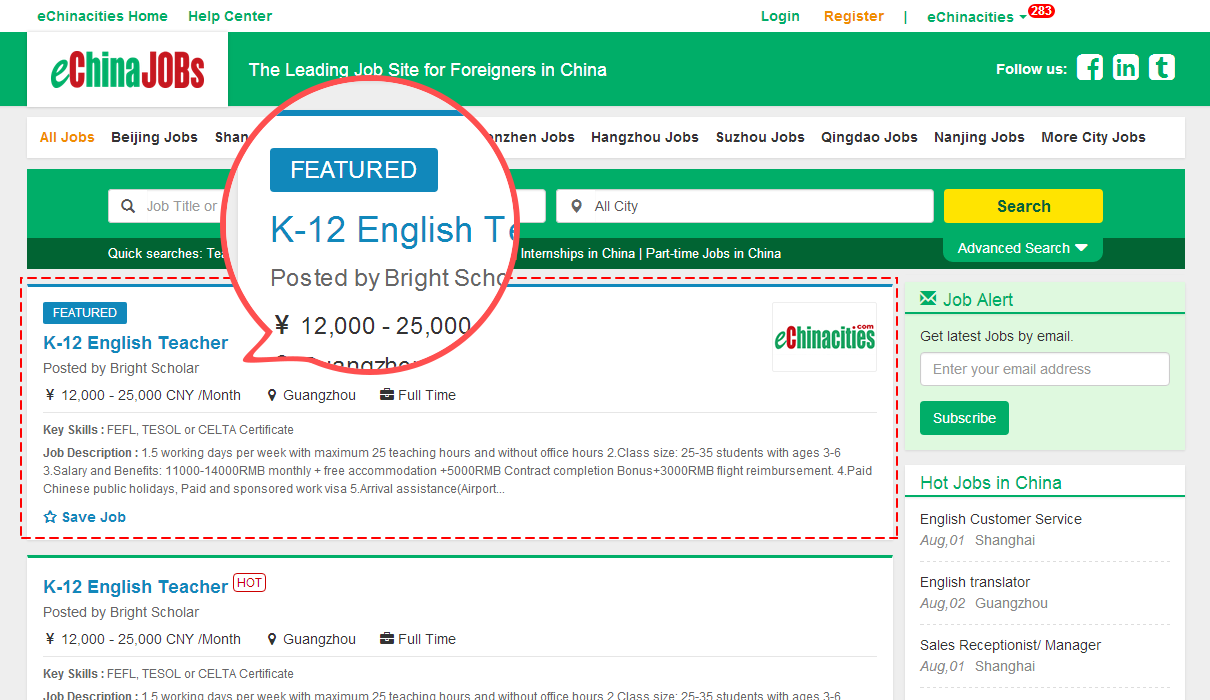Click the magnifier icon in job title field
This screenshot has height=700, width=1210.
[x=128, y=206]
